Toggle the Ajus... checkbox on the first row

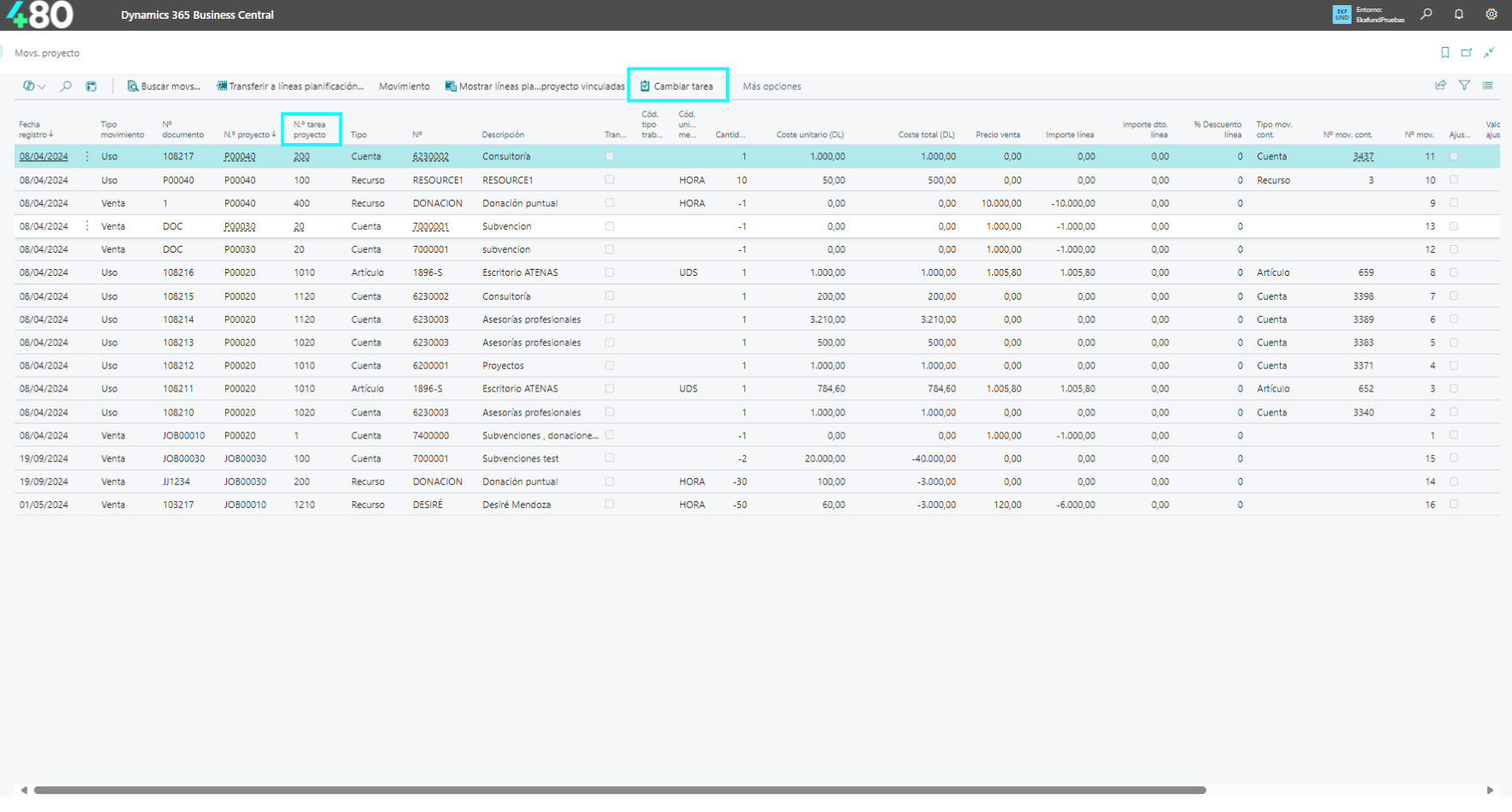pos(1453,157)
